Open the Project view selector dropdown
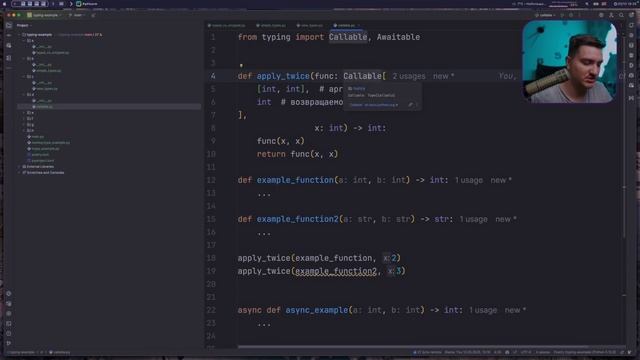Image resolution: width=640 pixels, height=360 pixels. (24, 25)
